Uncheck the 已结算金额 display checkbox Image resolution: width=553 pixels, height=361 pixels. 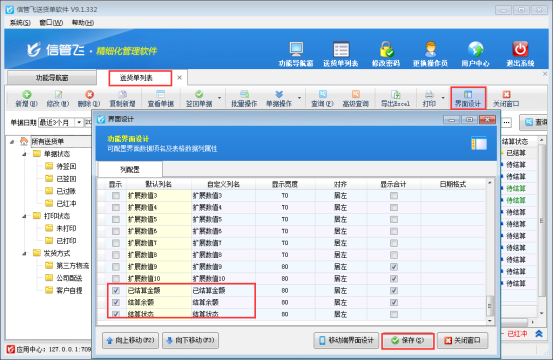tap(116, 290)
